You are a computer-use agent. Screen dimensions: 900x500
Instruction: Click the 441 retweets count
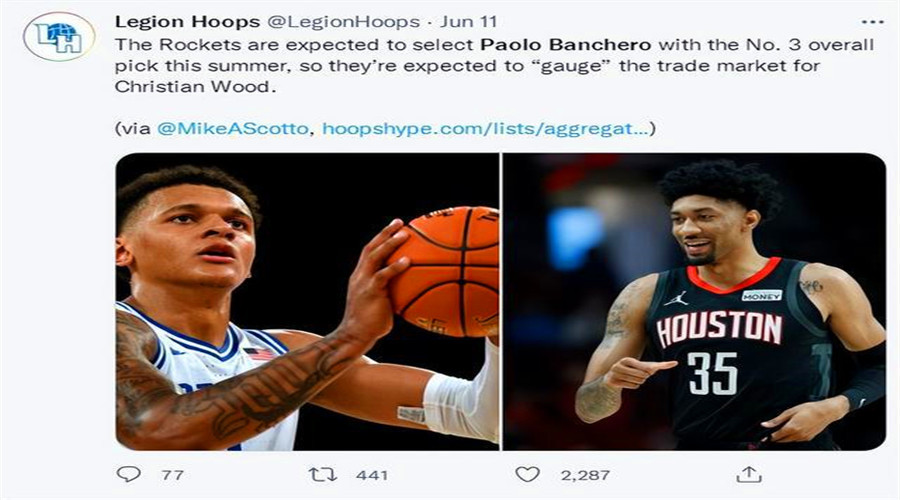(371, 475)
